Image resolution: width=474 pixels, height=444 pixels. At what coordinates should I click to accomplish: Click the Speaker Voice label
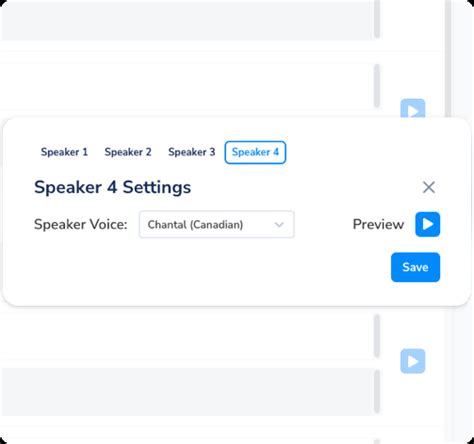(x=81, y=224)
